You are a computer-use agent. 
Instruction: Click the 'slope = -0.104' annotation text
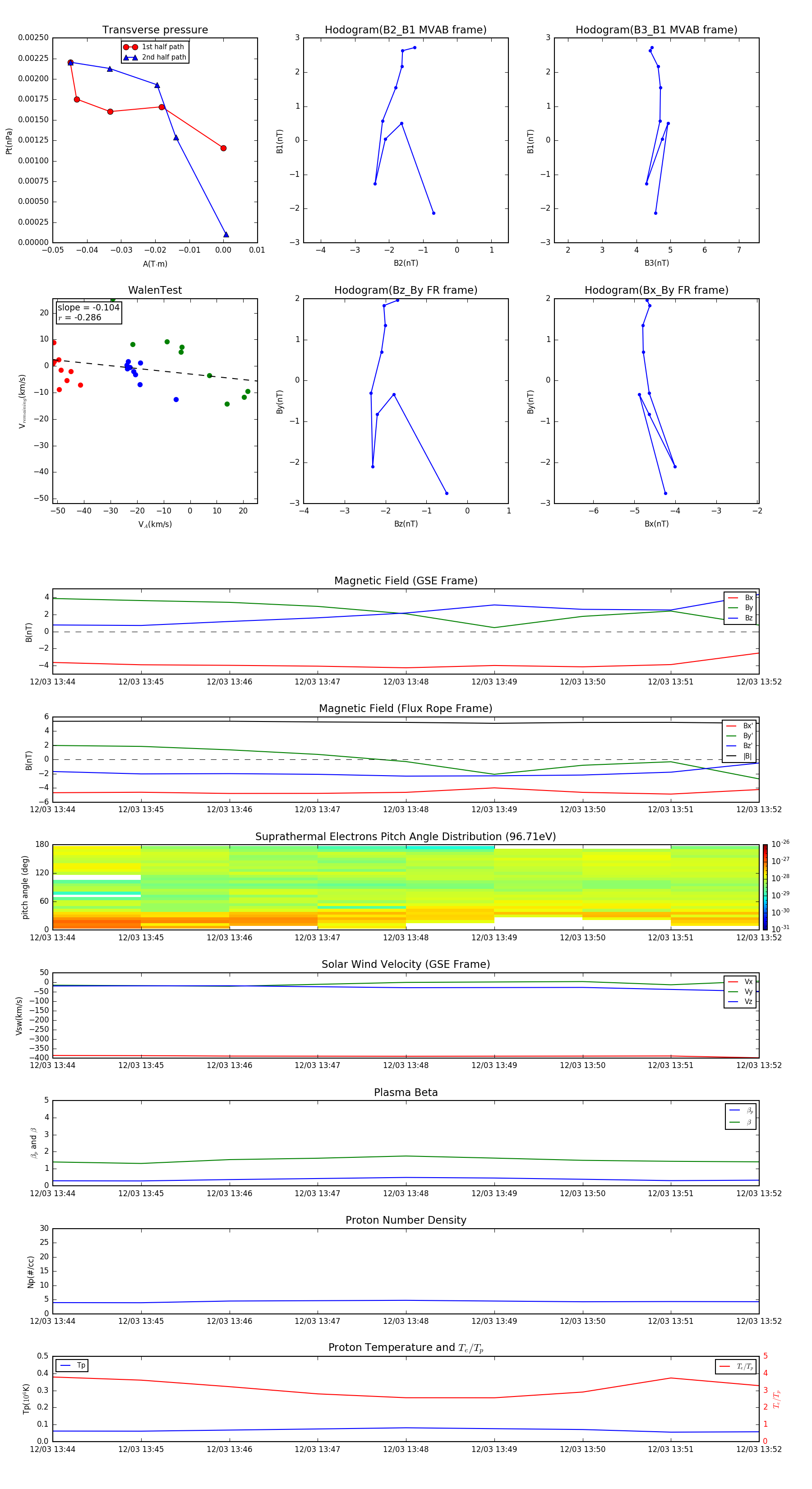(x=88, y=308)
